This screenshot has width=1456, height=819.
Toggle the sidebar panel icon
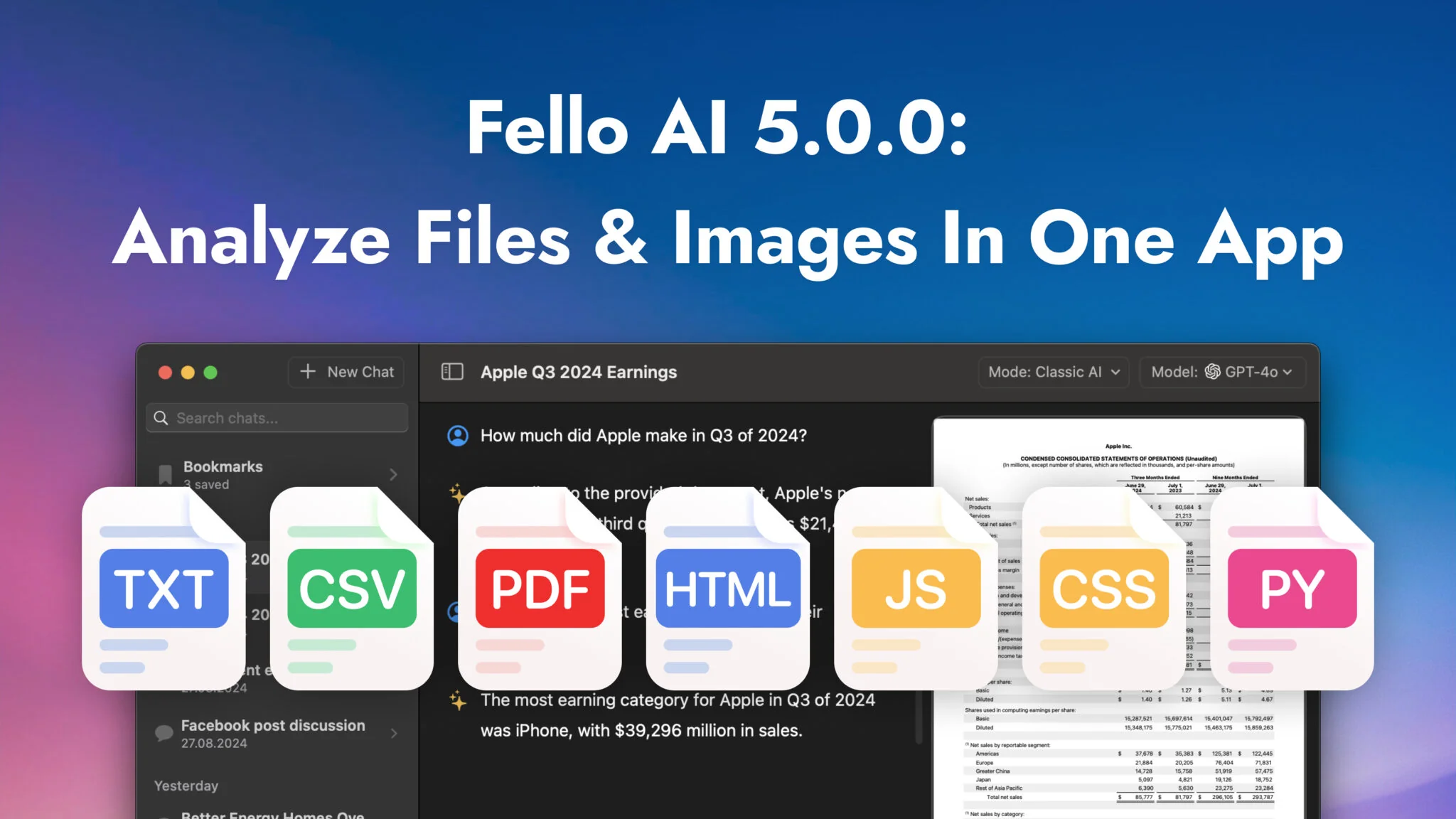click(452, 372)
